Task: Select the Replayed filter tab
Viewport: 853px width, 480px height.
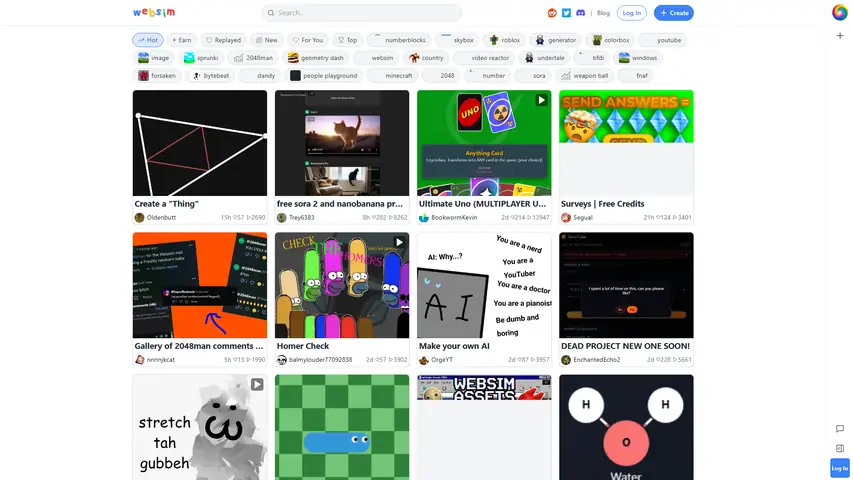Action: click(224, 40)
